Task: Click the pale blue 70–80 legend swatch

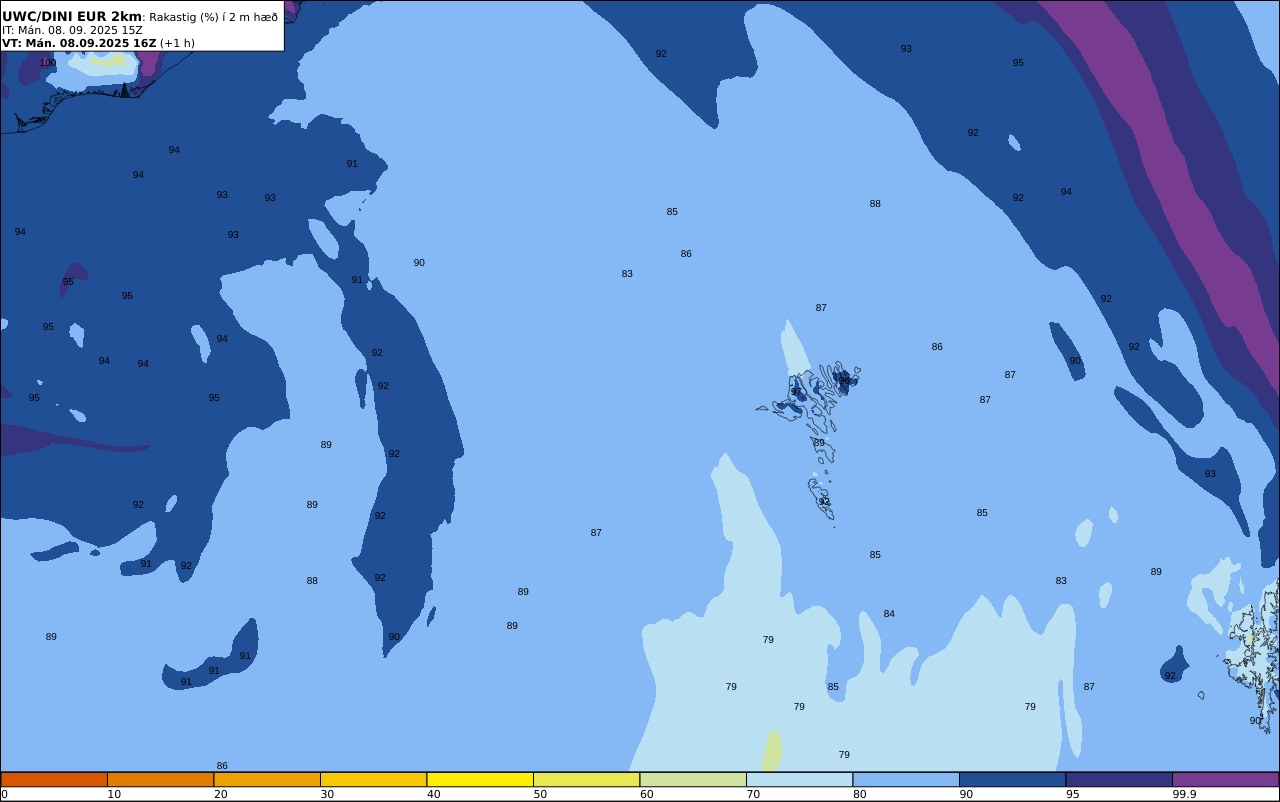Action: (799, 779)
